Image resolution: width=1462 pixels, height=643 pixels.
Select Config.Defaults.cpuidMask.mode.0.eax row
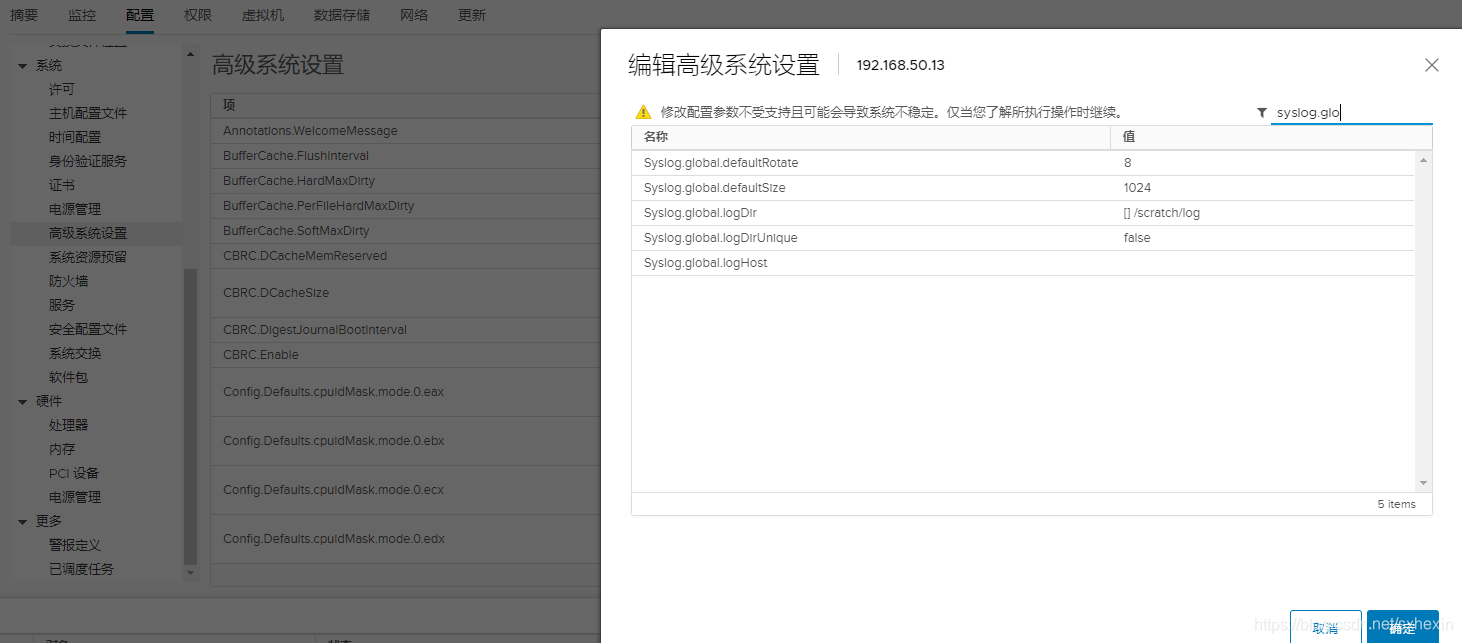(x=406, y=392)
